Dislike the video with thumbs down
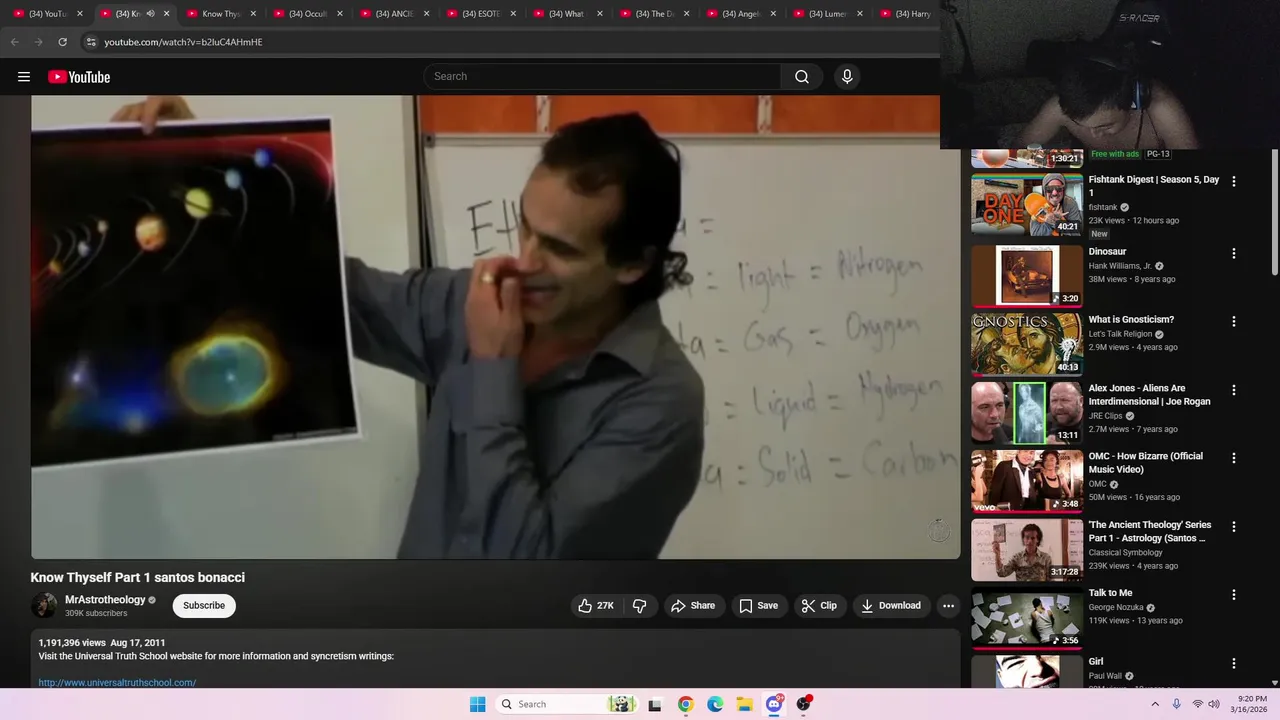This screenshot has height=720, width=1280. pos(640,606)
